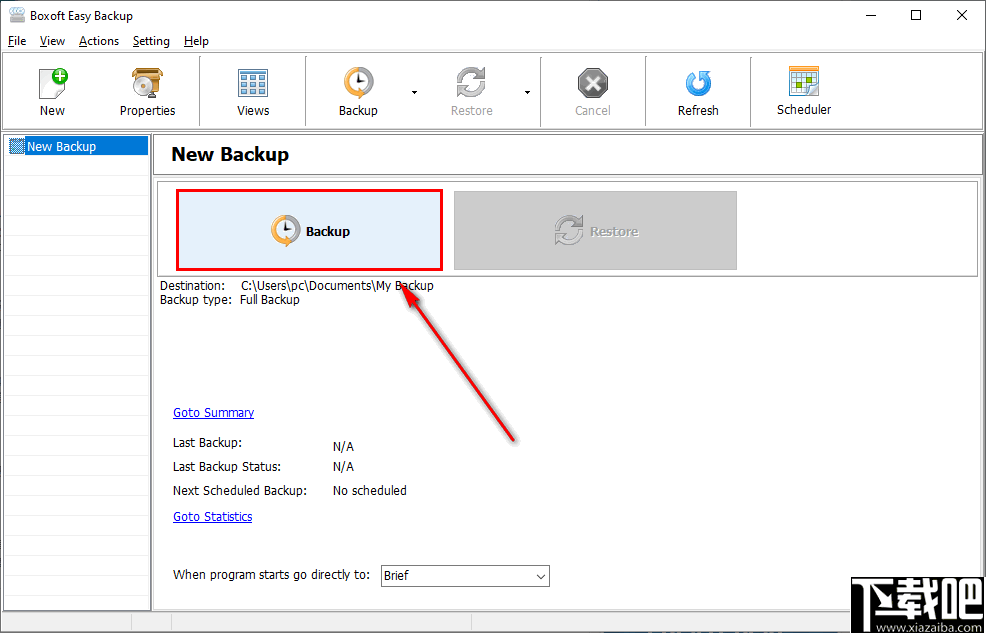Click the large highlighted Backup button
The image size is (986, 633).
point(308,230)
